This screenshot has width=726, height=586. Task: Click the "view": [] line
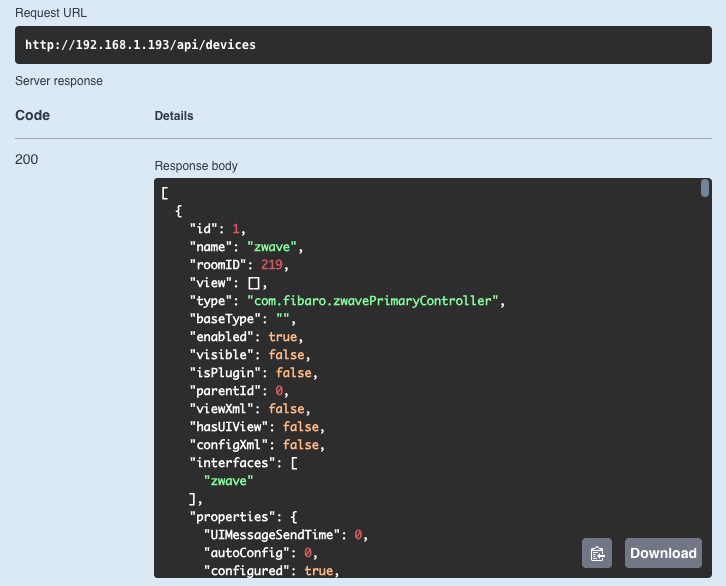point(228,283)
